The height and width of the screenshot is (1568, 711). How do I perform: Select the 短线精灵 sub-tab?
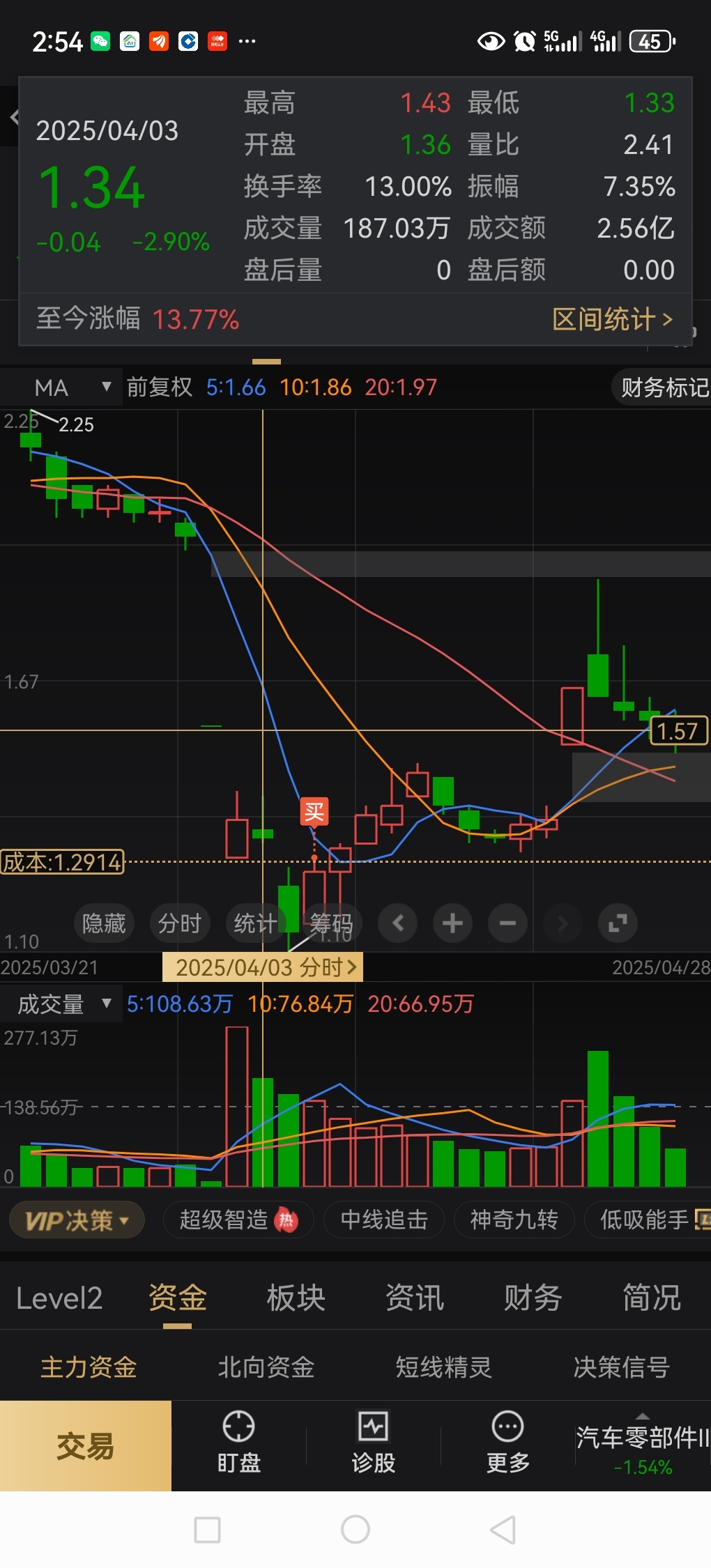tap(444, 1367)
